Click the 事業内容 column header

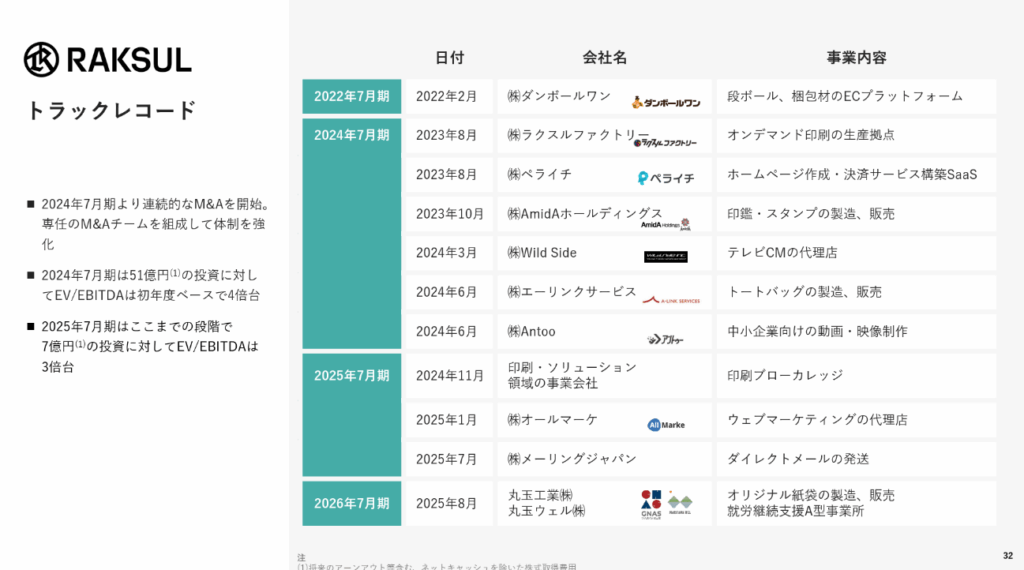(x=856, y=57)
